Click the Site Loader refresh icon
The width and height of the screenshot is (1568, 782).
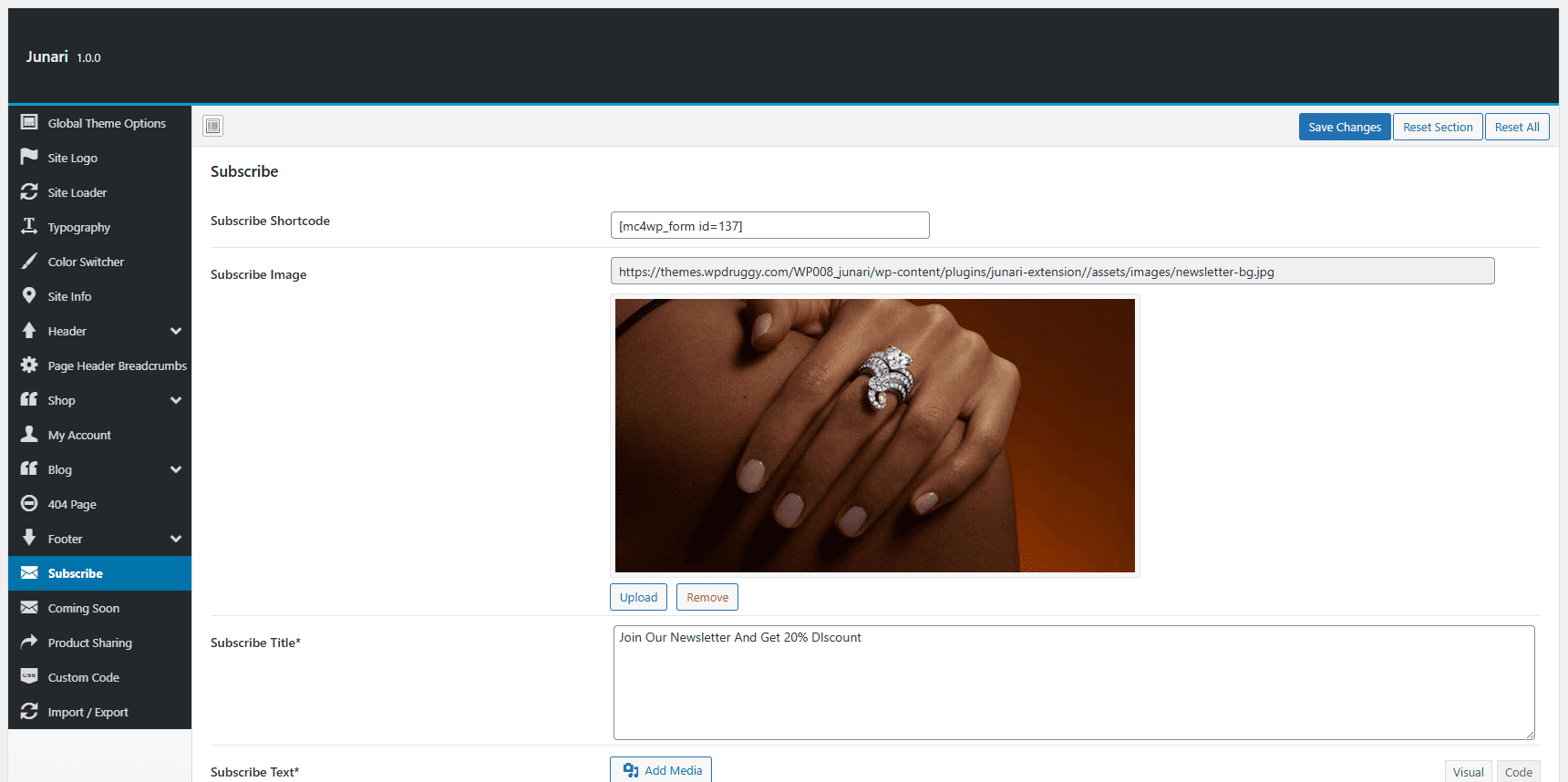(29, 191)
